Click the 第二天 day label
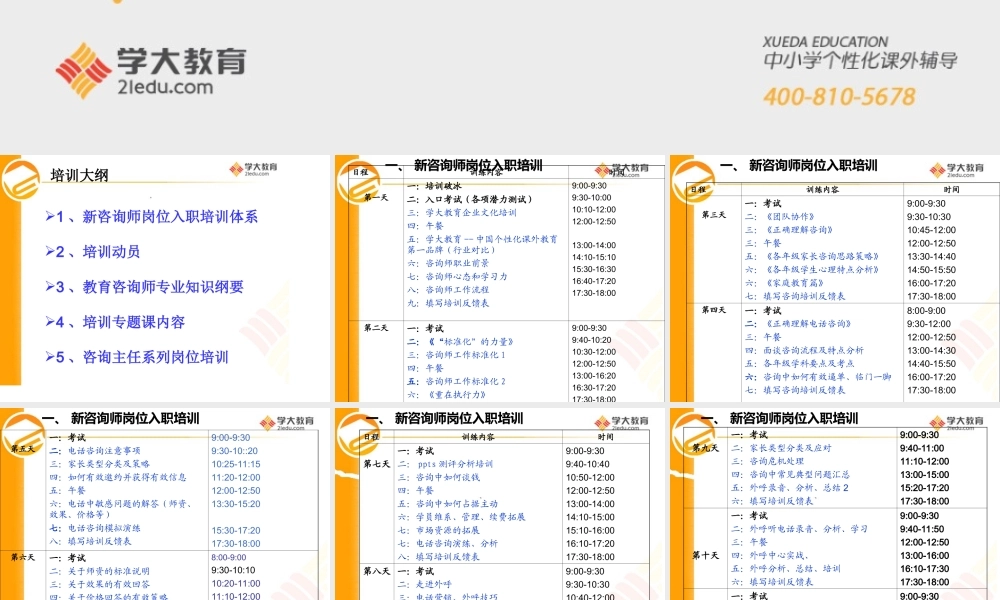Viewport: 1000px width, 600px height. click(x=376, y=328)
